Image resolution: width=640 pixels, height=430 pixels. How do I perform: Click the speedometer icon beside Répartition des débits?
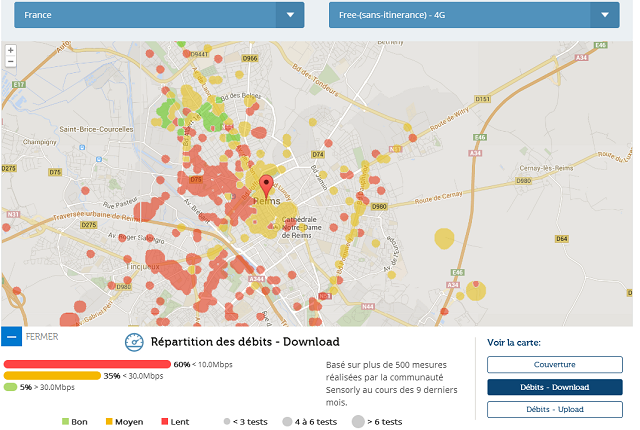pyautogui.click(x=133, y=342)
